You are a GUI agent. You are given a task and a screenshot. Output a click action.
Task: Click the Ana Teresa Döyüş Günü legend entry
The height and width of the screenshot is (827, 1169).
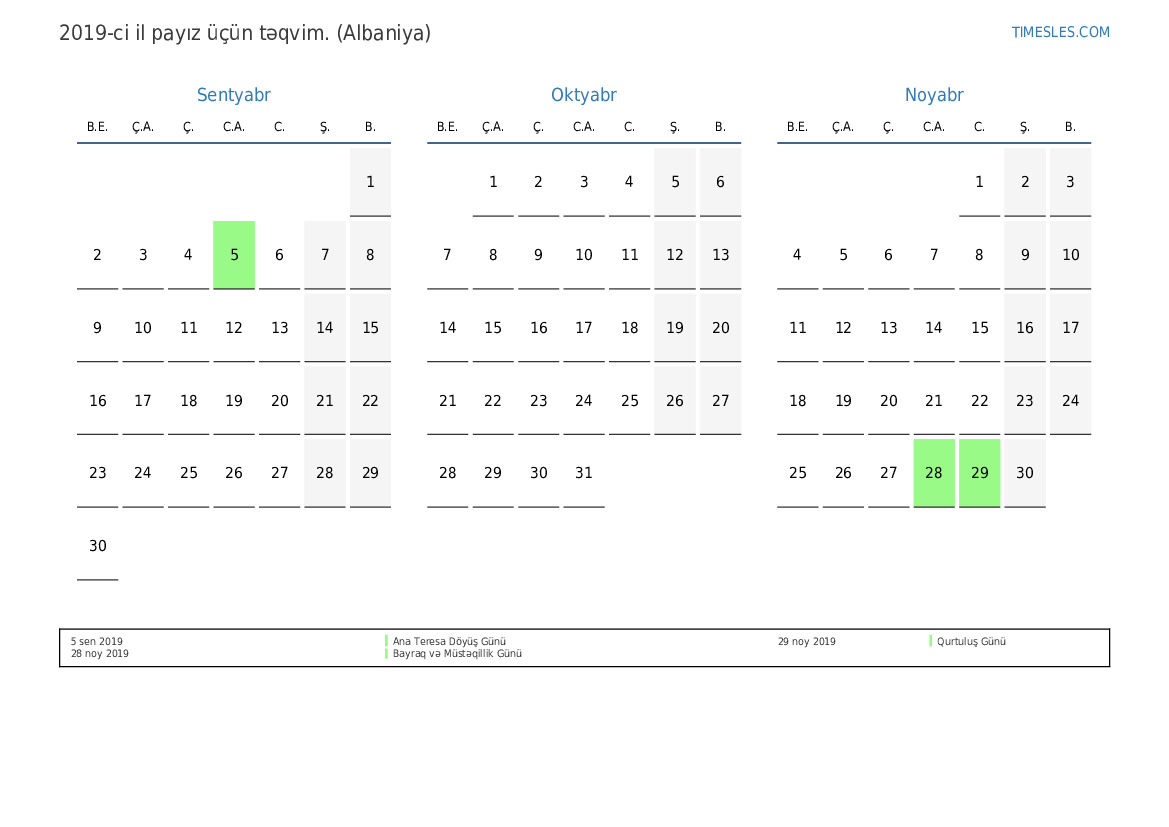coord(449,642)
